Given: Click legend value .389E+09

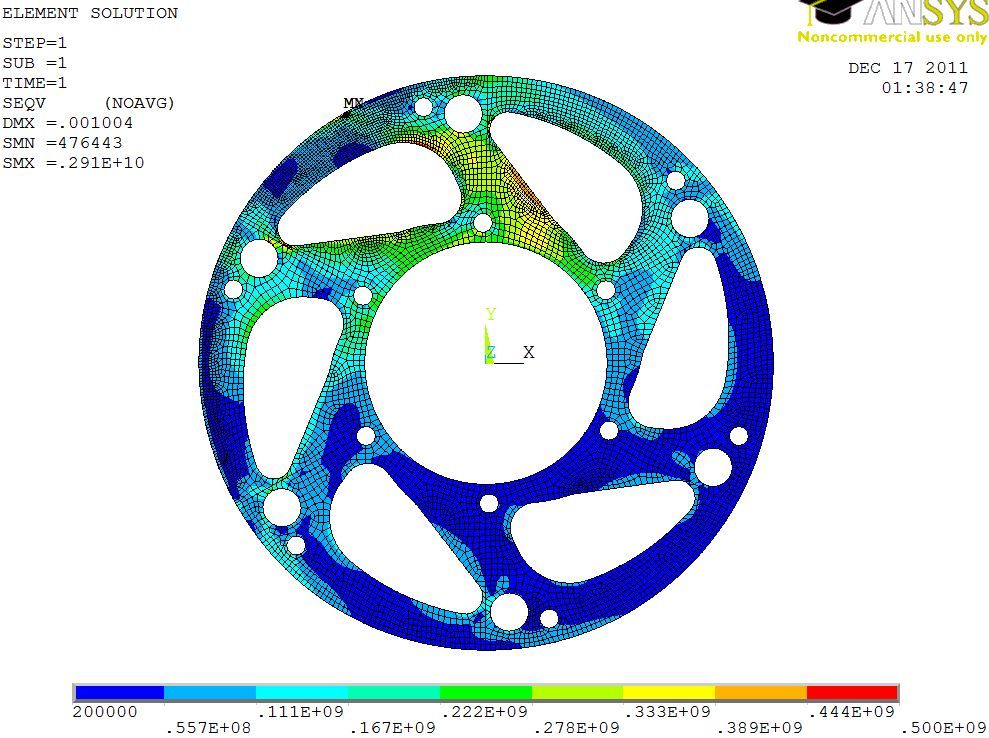Looking at the screenshot, I should coord(760,728).
